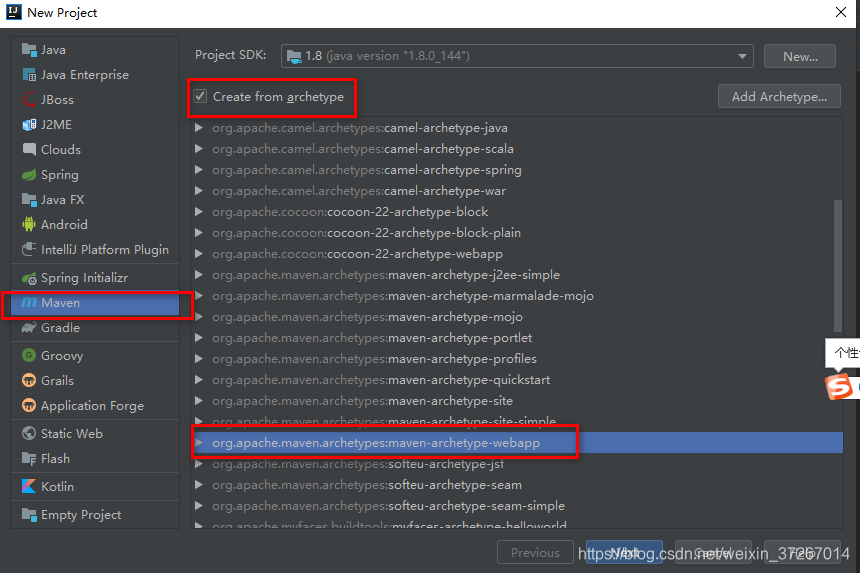Expand maven-archetype-portlet node

tap(199, 338)
